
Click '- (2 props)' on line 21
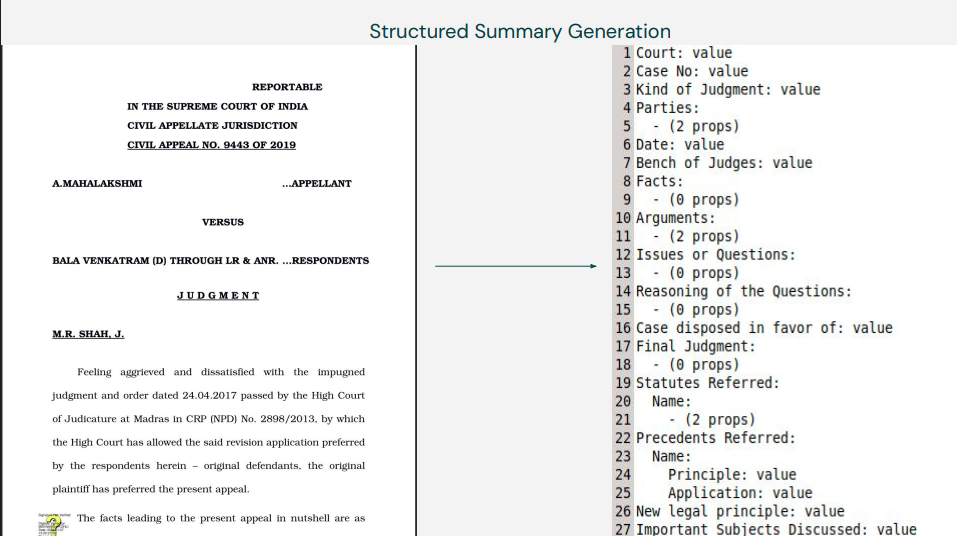coord(712,419)
